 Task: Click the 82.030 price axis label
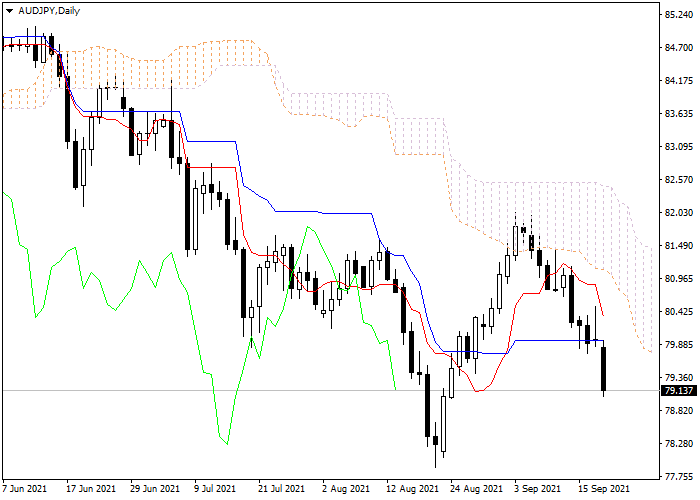(679, 213)
